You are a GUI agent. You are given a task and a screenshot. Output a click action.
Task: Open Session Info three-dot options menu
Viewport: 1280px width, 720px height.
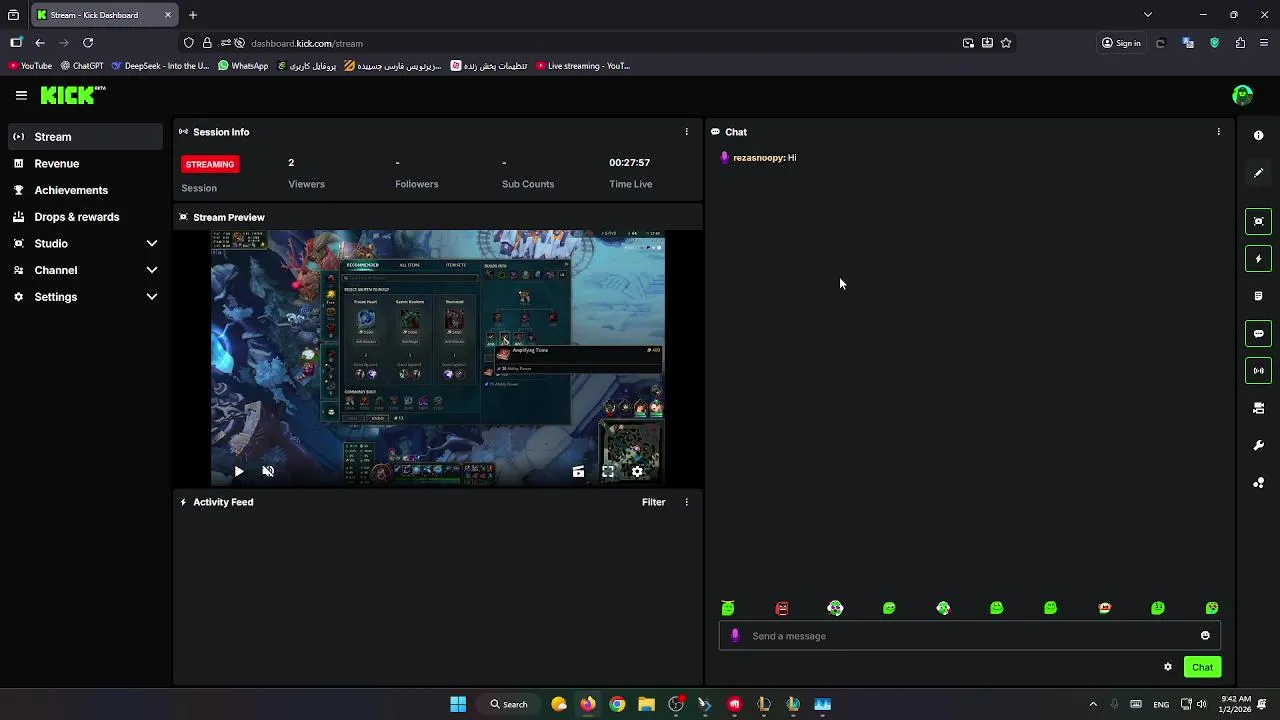tap(686, 132)
